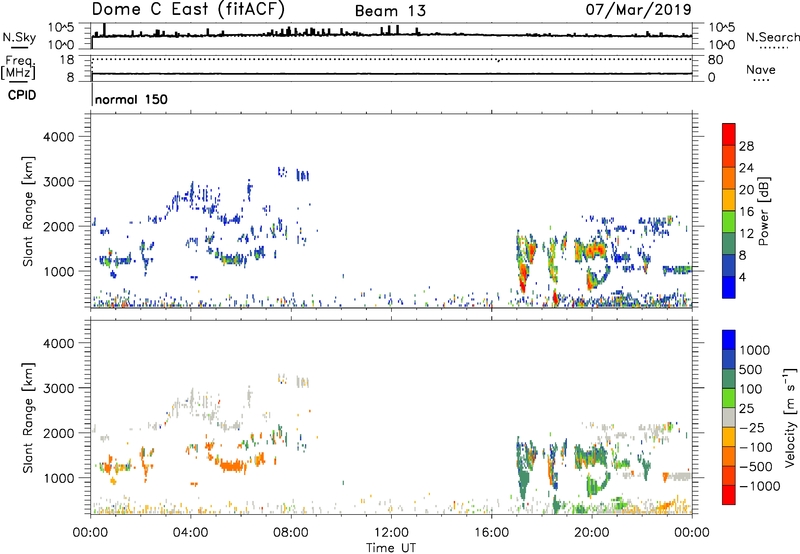800x554 pixels.
Task: Click the '16:00' time axis tick label
Action: pos(491,532)
